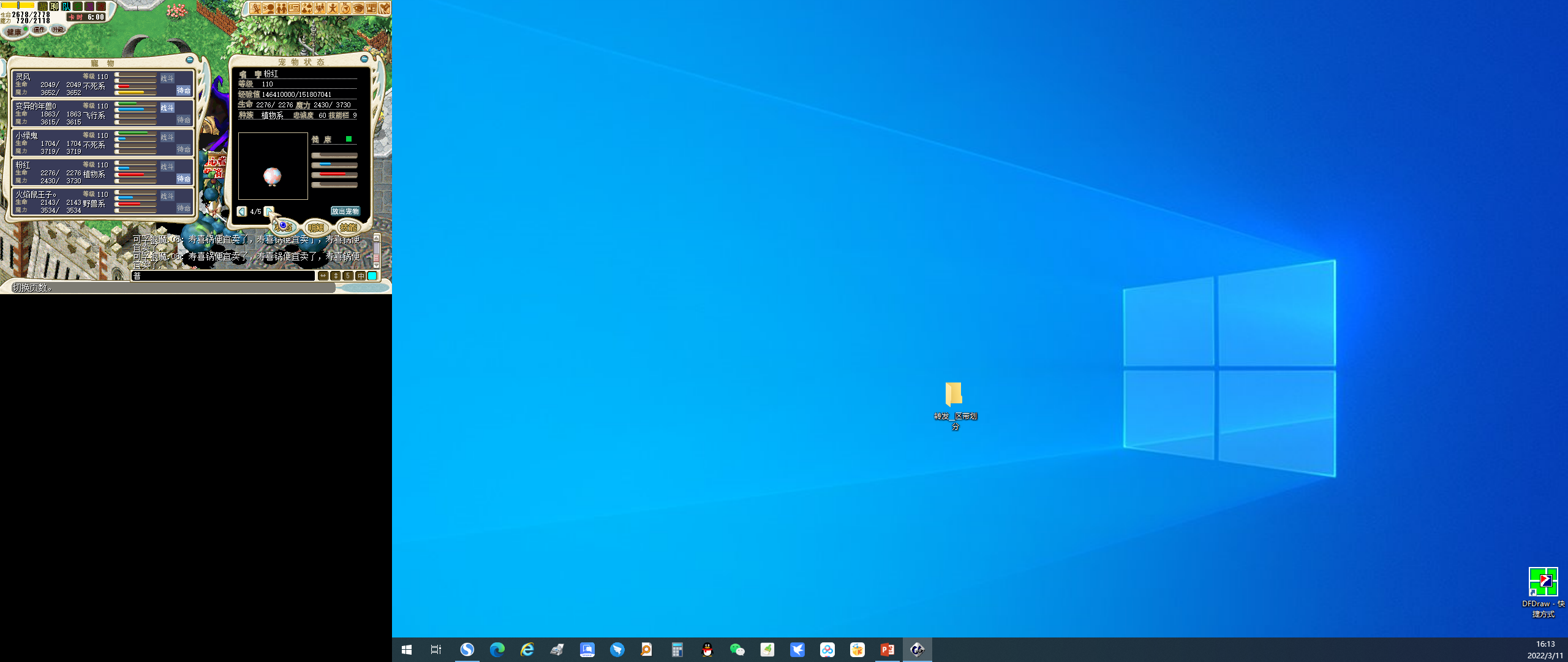Open the Windows Start menu
Image resolution: width=1568 pixels, height=662 pixels.
407,650
